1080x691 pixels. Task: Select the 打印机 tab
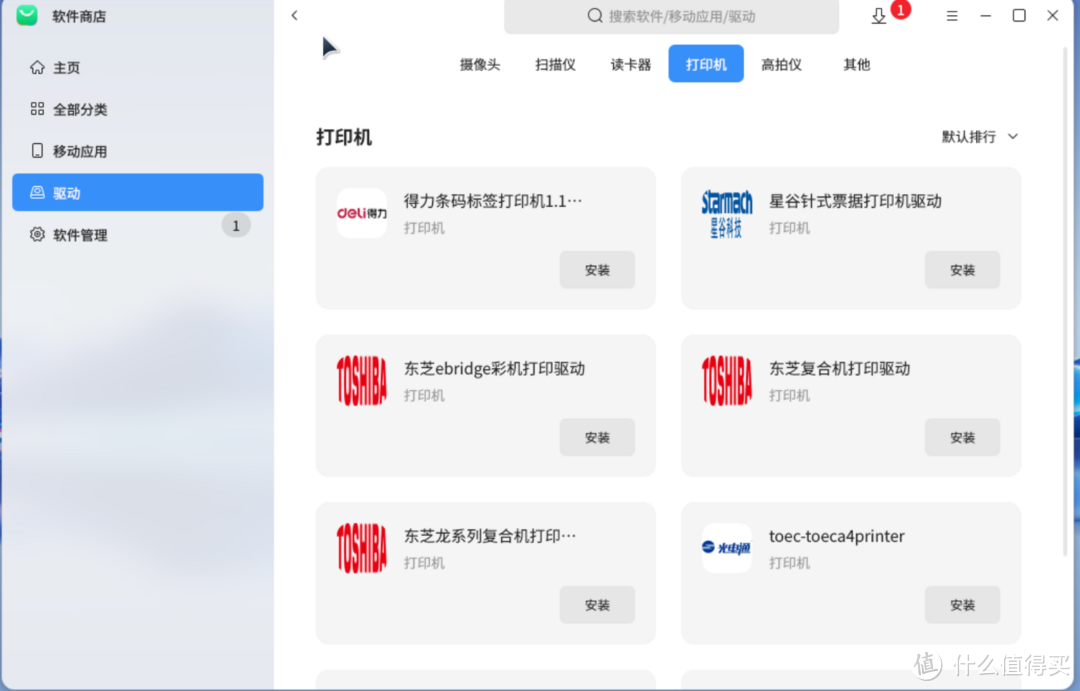click(706, 63)
